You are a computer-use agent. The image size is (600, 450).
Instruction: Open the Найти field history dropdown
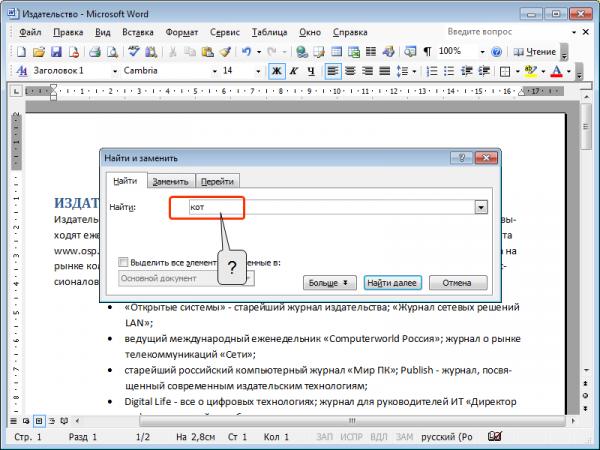point(481,207)
